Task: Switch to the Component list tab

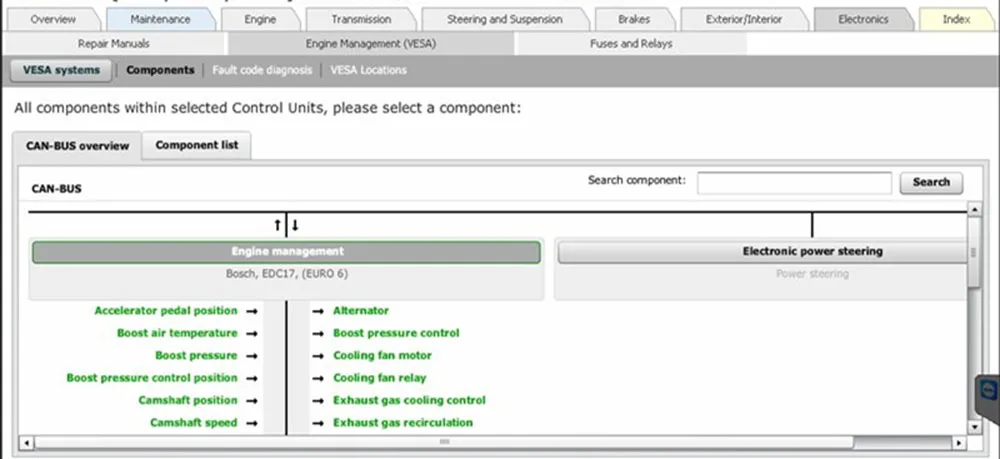Action: (x=196, y=145)
